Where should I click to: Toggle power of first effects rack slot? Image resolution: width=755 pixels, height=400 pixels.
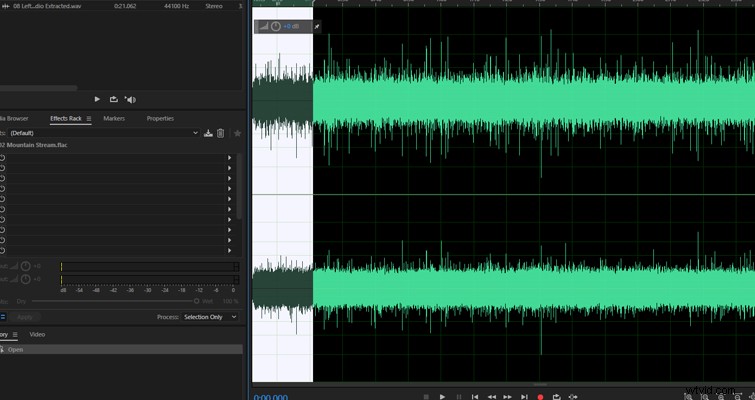tap(2, 158)
